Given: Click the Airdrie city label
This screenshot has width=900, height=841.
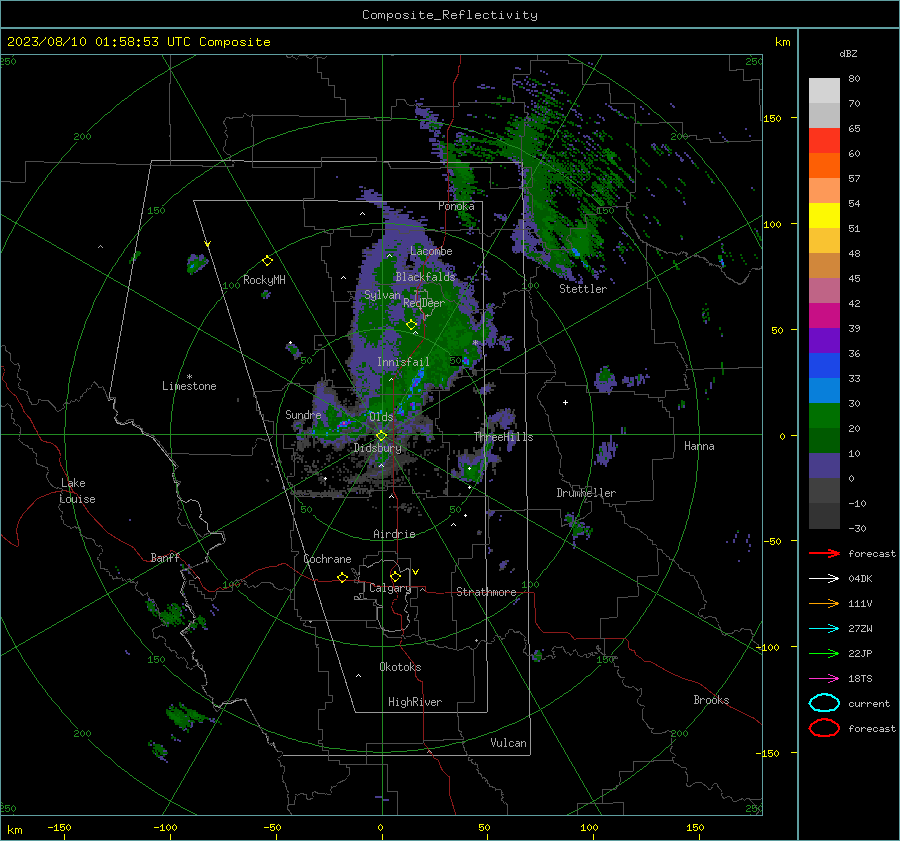Looking at the screenshot, I should [394, 534].
